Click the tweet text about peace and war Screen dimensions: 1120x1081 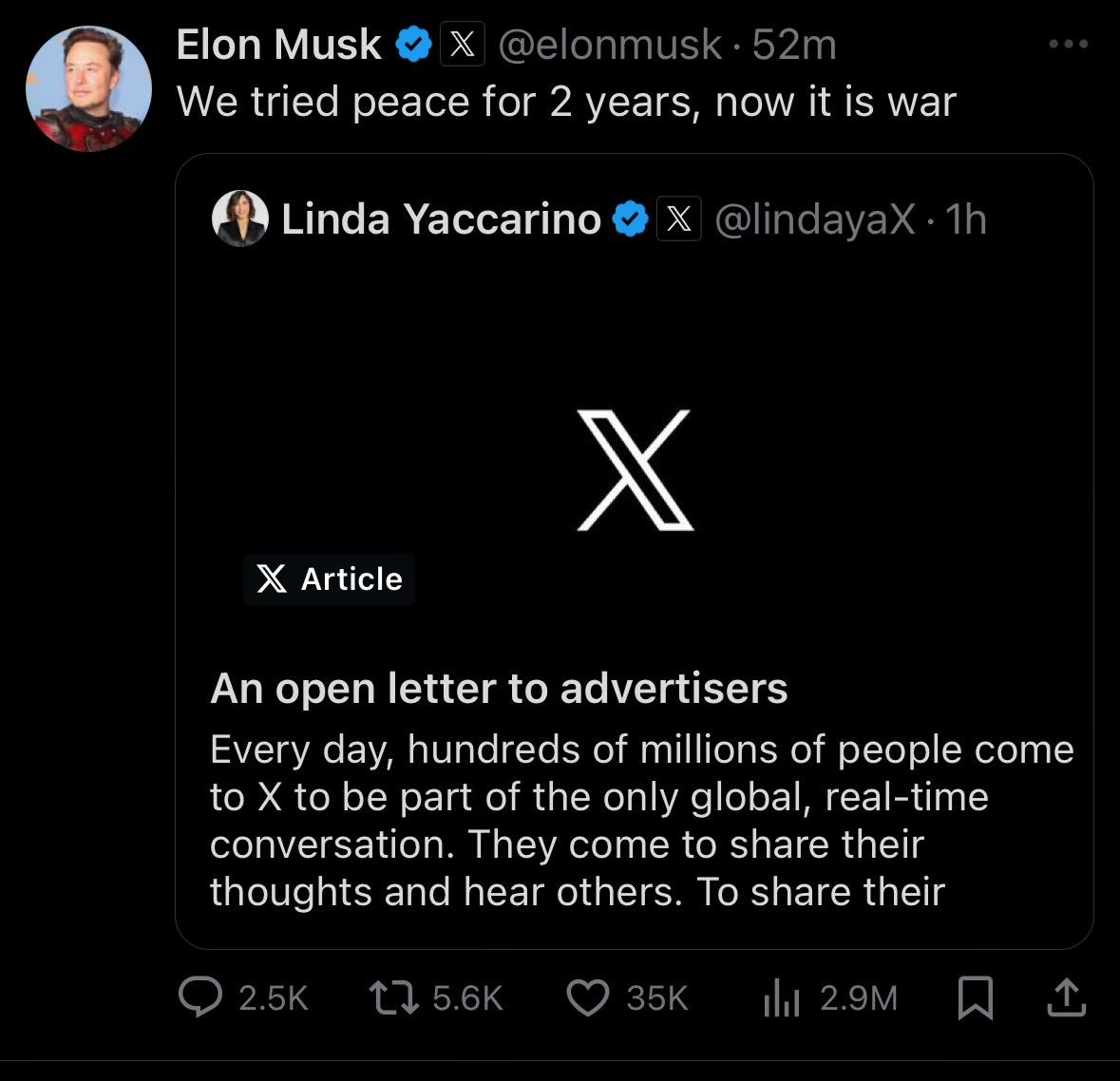[x=566, y=102]
